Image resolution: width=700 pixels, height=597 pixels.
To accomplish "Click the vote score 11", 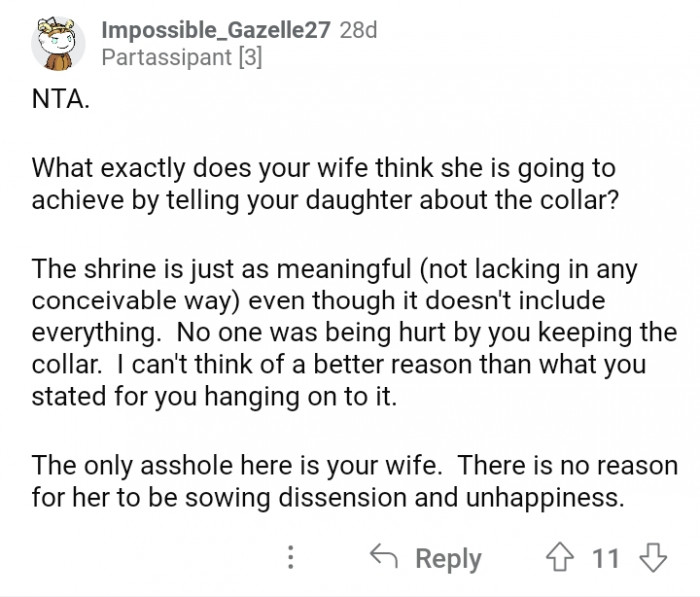I will 605,558.
